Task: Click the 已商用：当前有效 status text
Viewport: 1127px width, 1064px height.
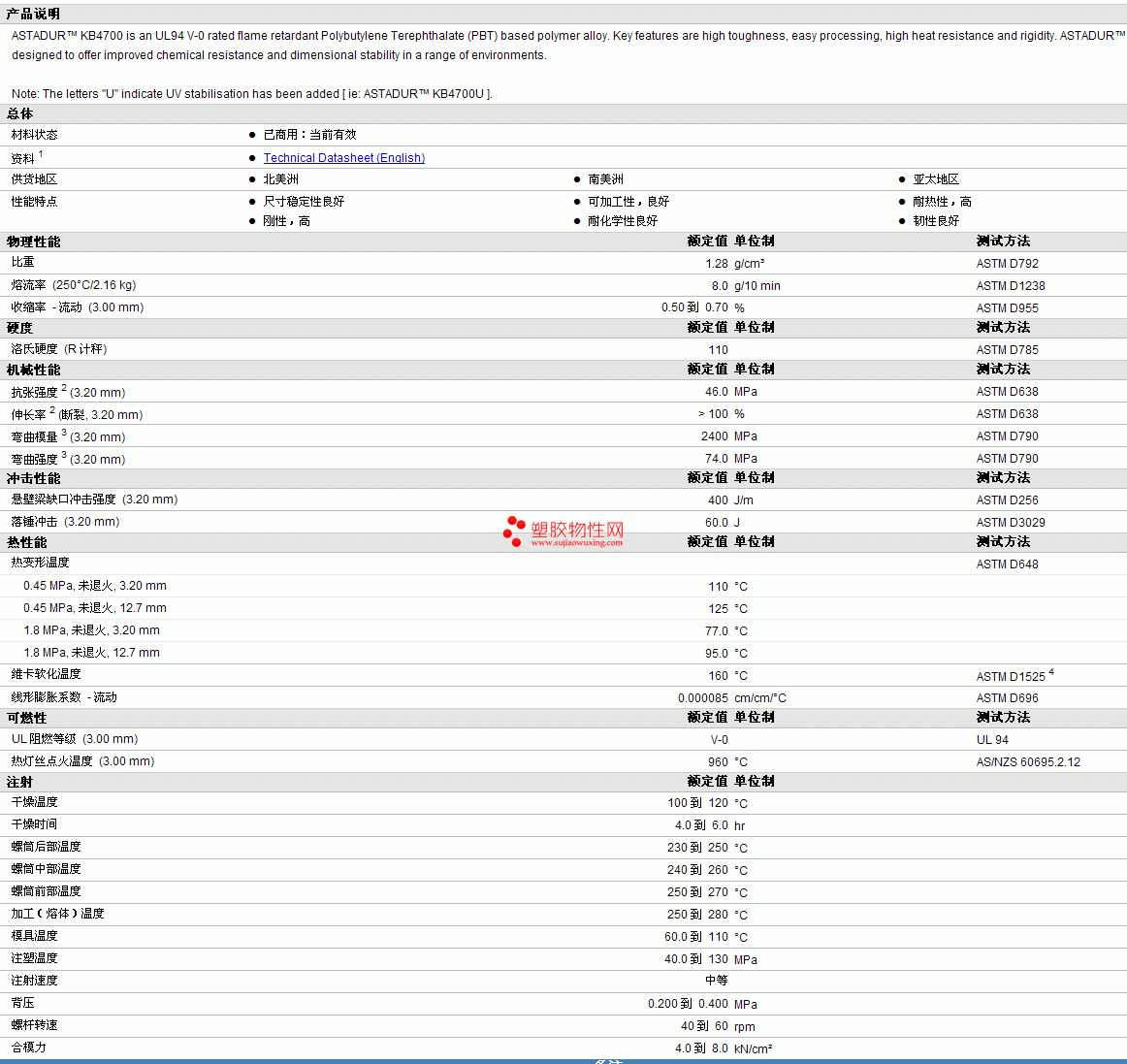Action: pos(309,135)
